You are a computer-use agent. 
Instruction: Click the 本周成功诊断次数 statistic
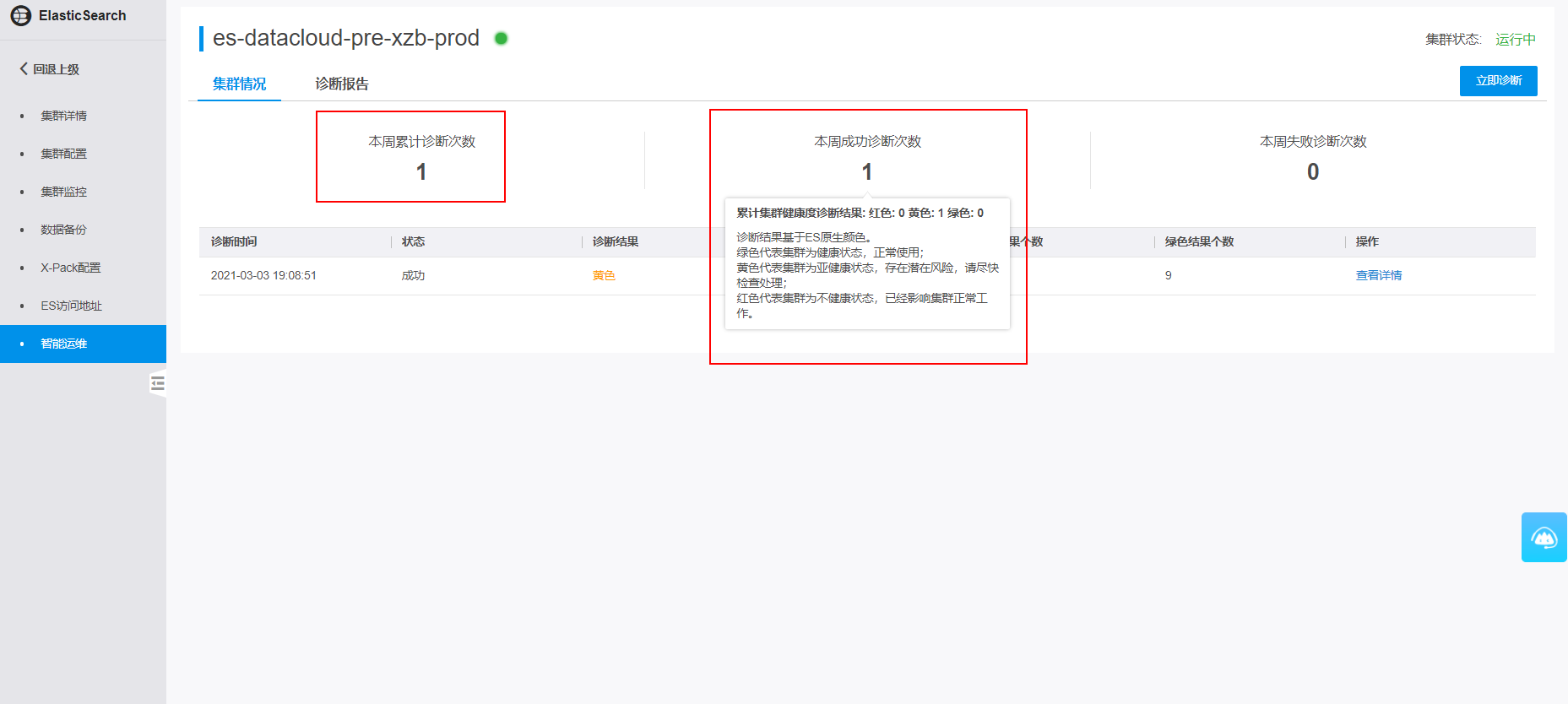pyautogui.click(x=867, y=157)
